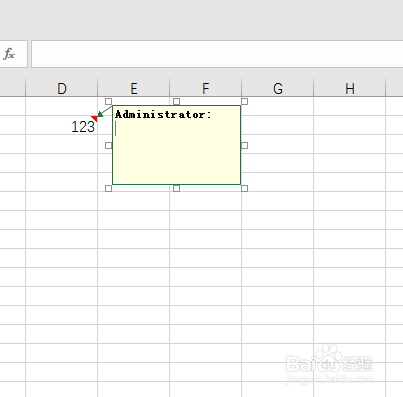This screenshot has height=397, width=403.
Task: Select column H header
Action: [350, 88]
